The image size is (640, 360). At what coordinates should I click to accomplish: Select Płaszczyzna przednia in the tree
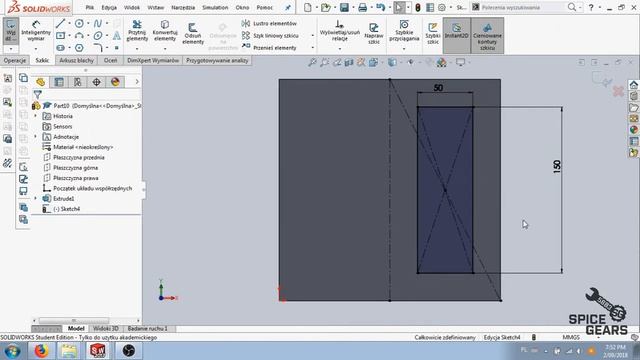[x=74, y=158]
